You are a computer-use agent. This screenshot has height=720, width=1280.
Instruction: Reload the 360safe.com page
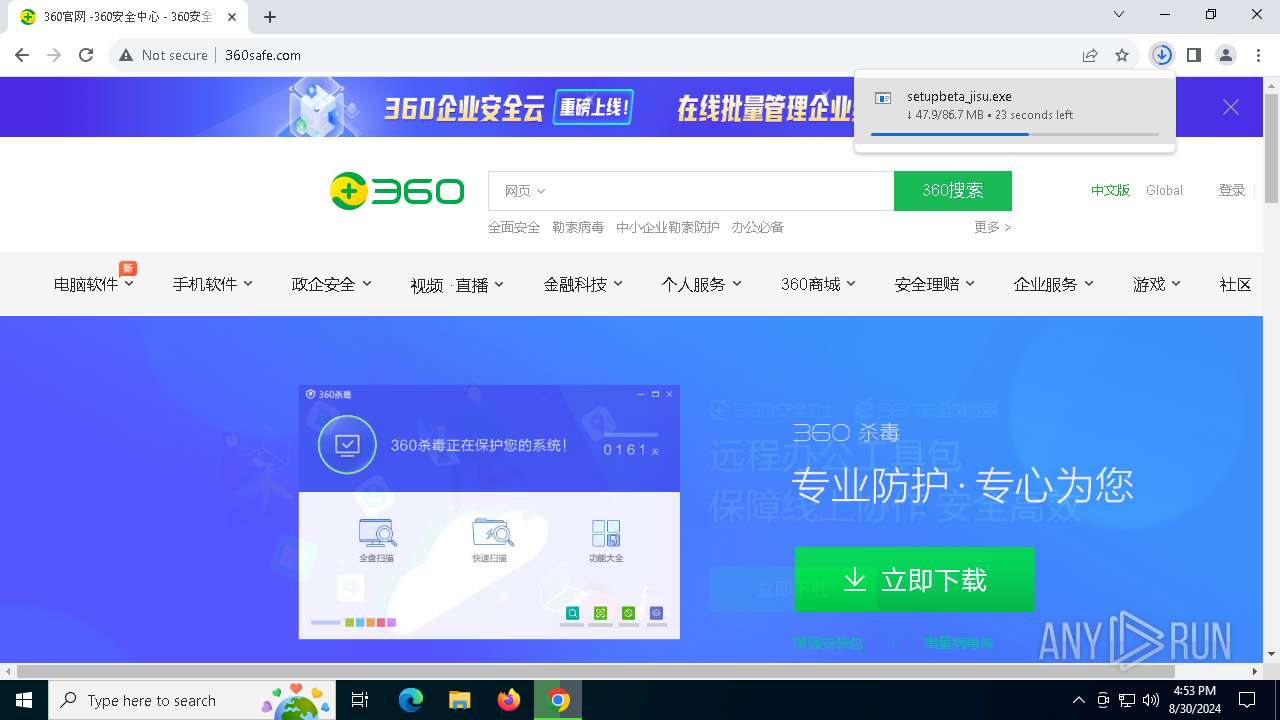[86, 55]
